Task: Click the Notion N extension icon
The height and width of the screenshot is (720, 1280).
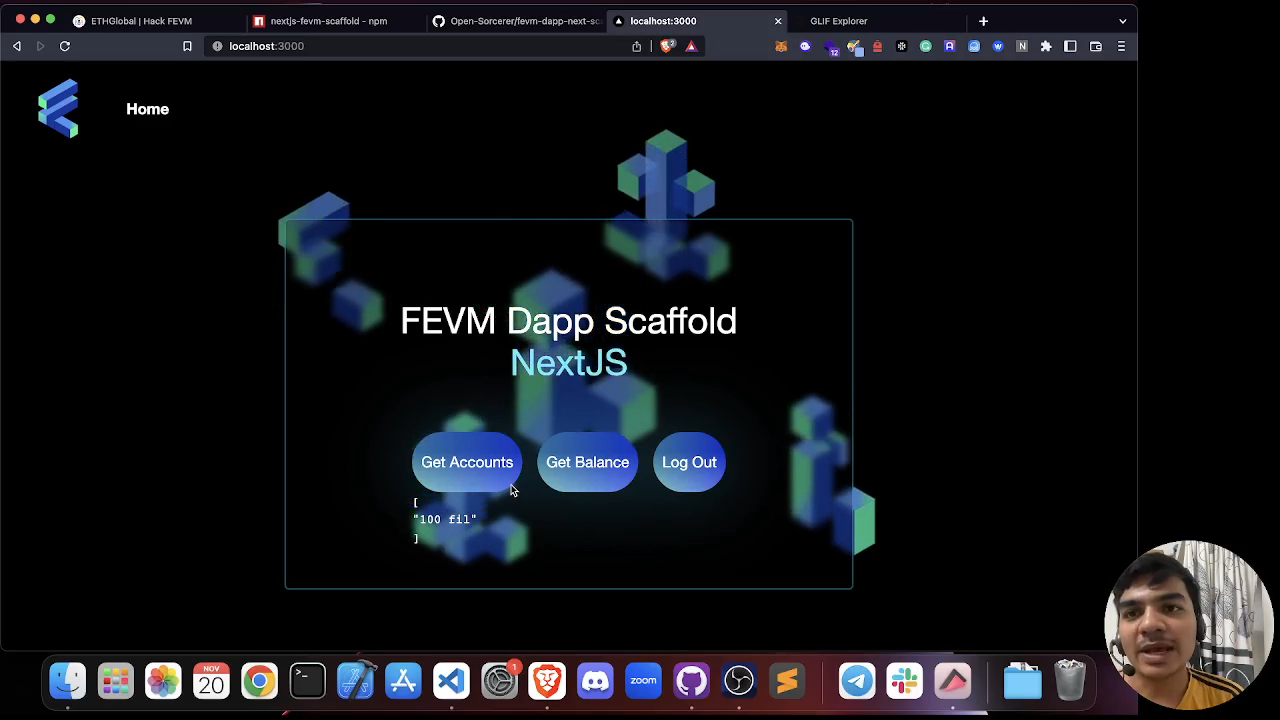Action: coord(1022,46)
